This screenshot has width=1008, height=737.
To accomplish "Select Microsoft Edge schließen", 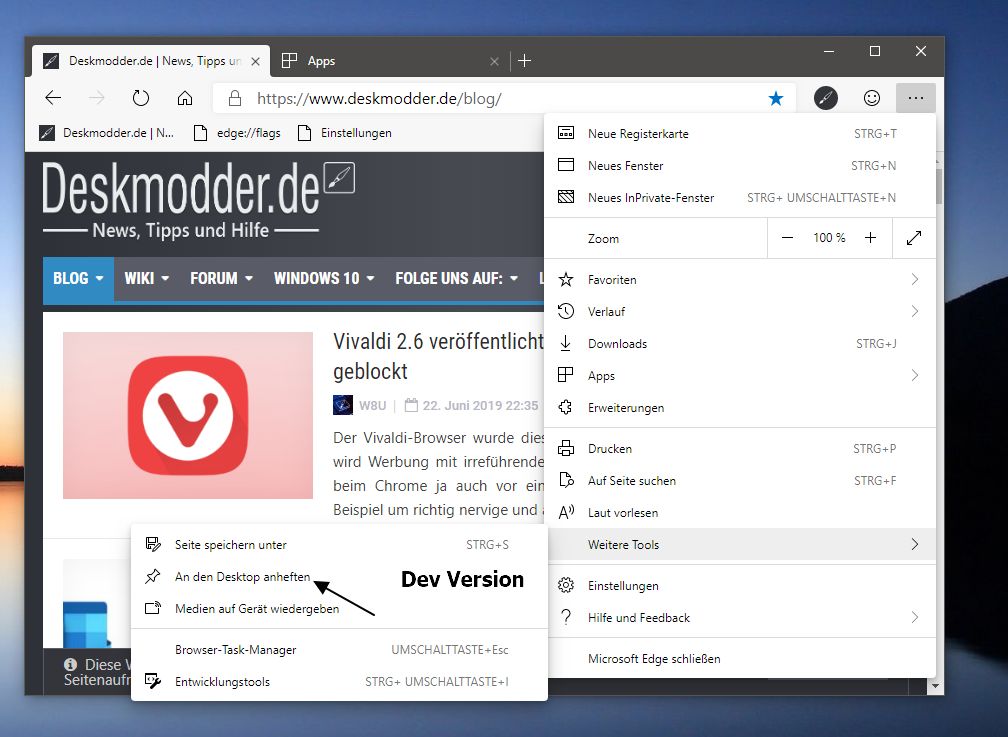I will pos(740,659).
